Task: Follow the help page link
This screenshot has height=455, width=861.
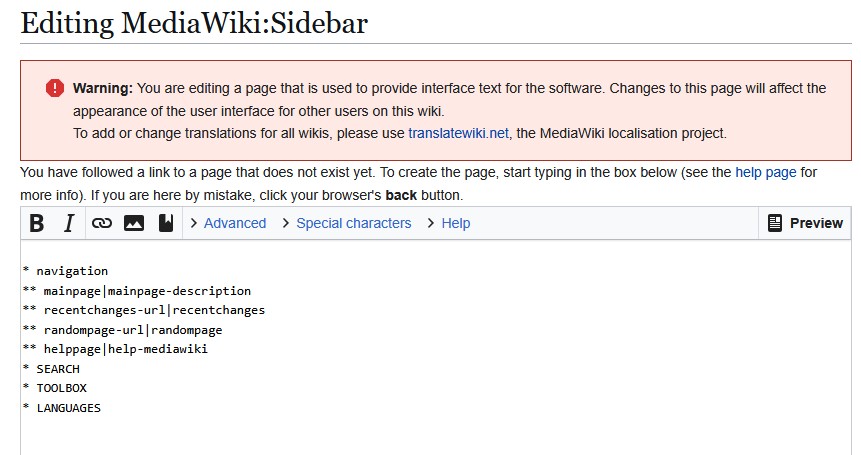Action: 765,172
